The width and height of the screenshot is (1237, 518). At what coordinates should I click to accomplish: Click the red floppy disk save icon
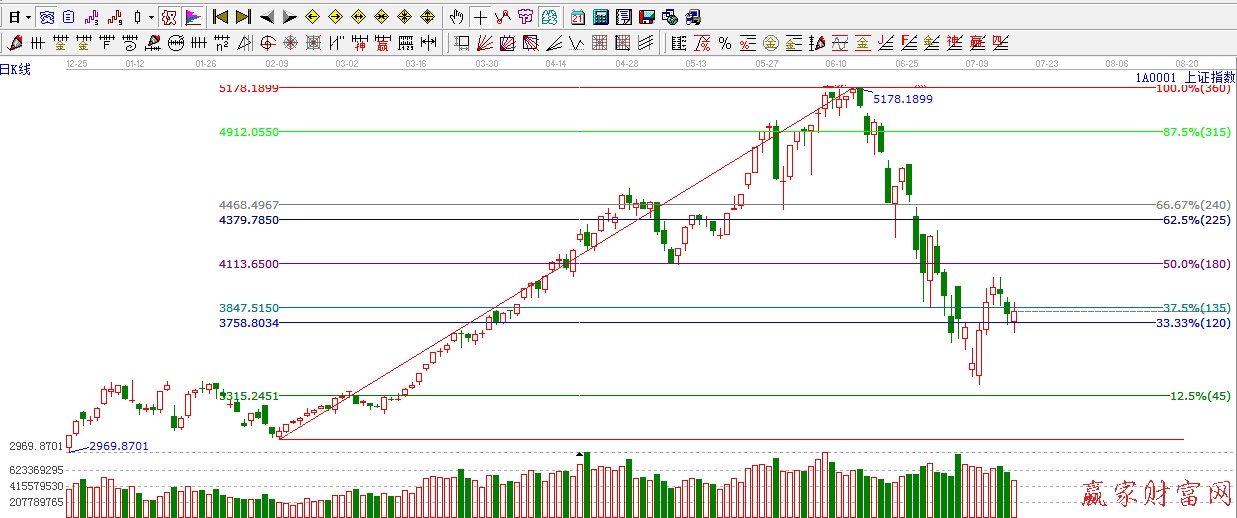[647, 17]
